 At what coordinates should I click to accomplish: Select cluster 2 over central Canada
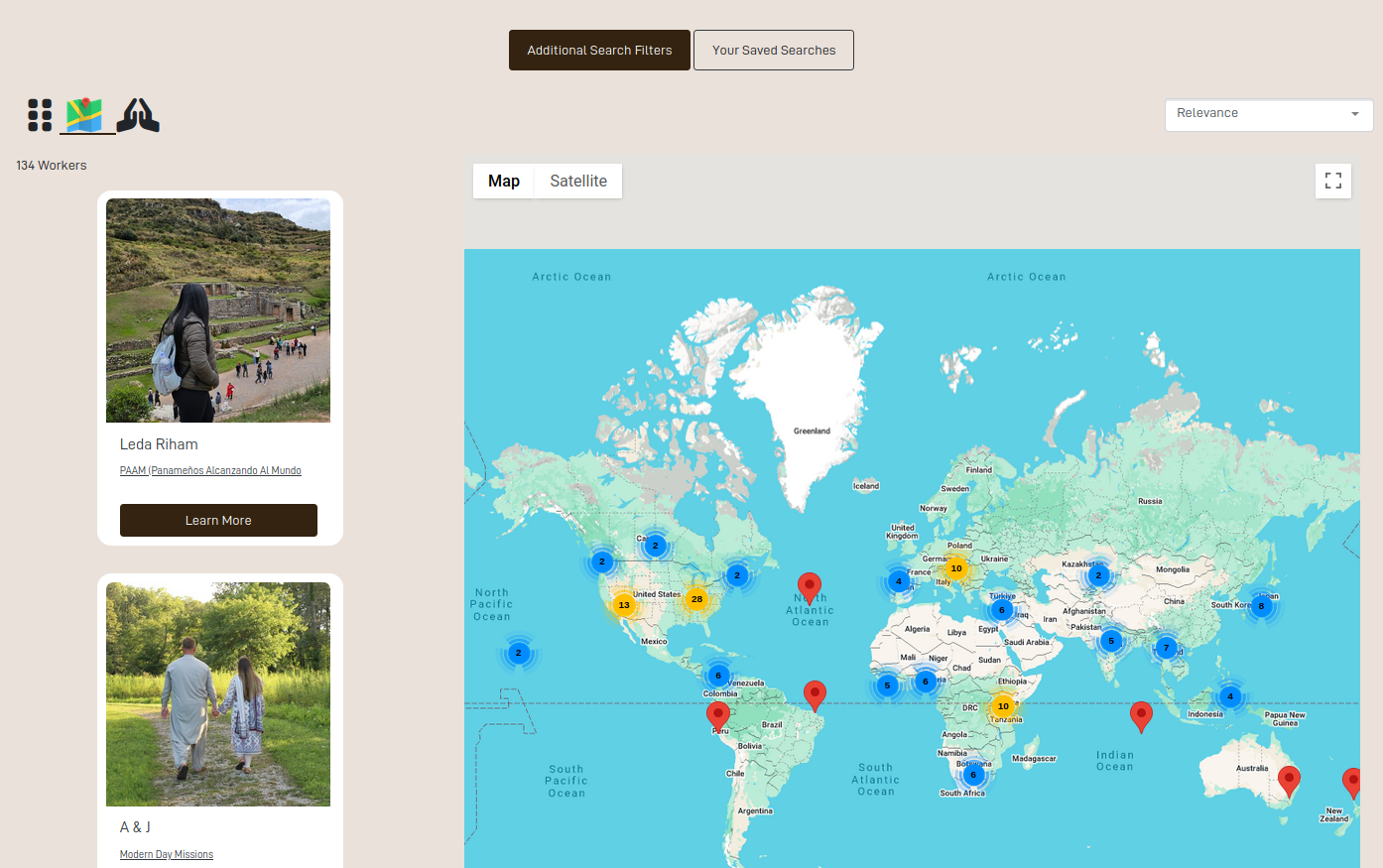coord(655,546)
